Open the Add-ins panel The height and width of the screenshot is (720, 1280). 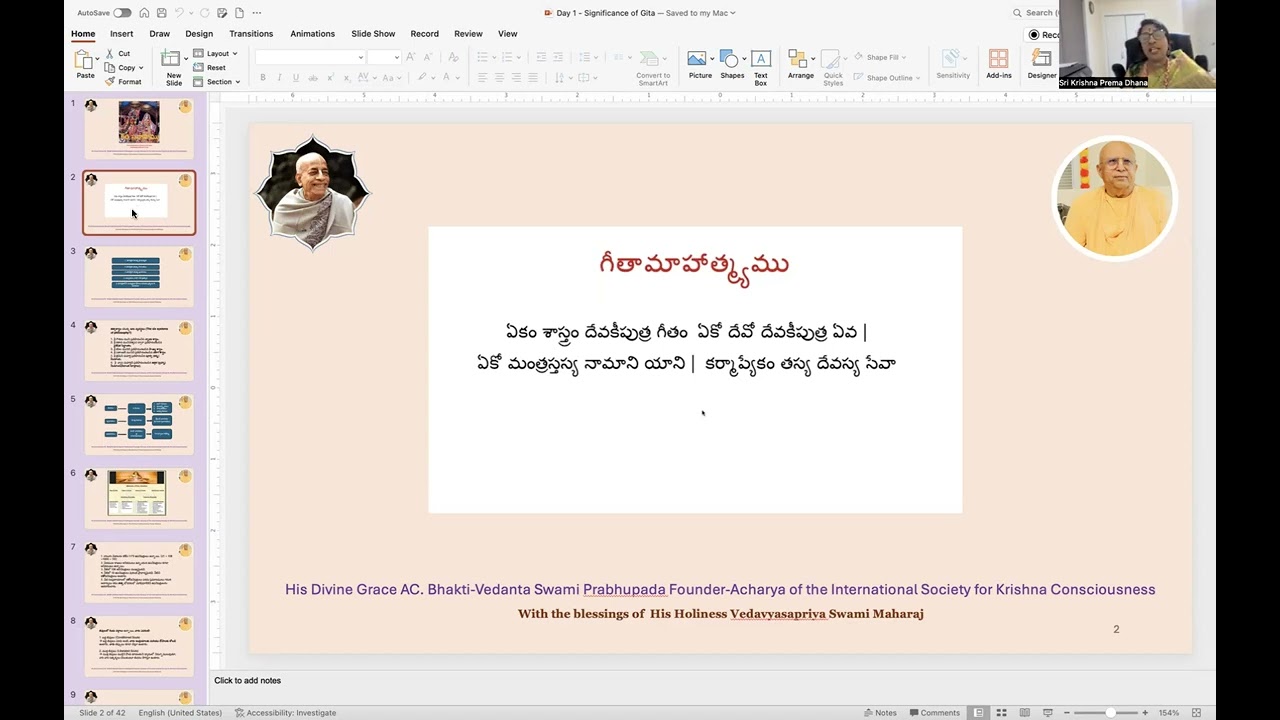pyautogui.click(x=998, y=65)
